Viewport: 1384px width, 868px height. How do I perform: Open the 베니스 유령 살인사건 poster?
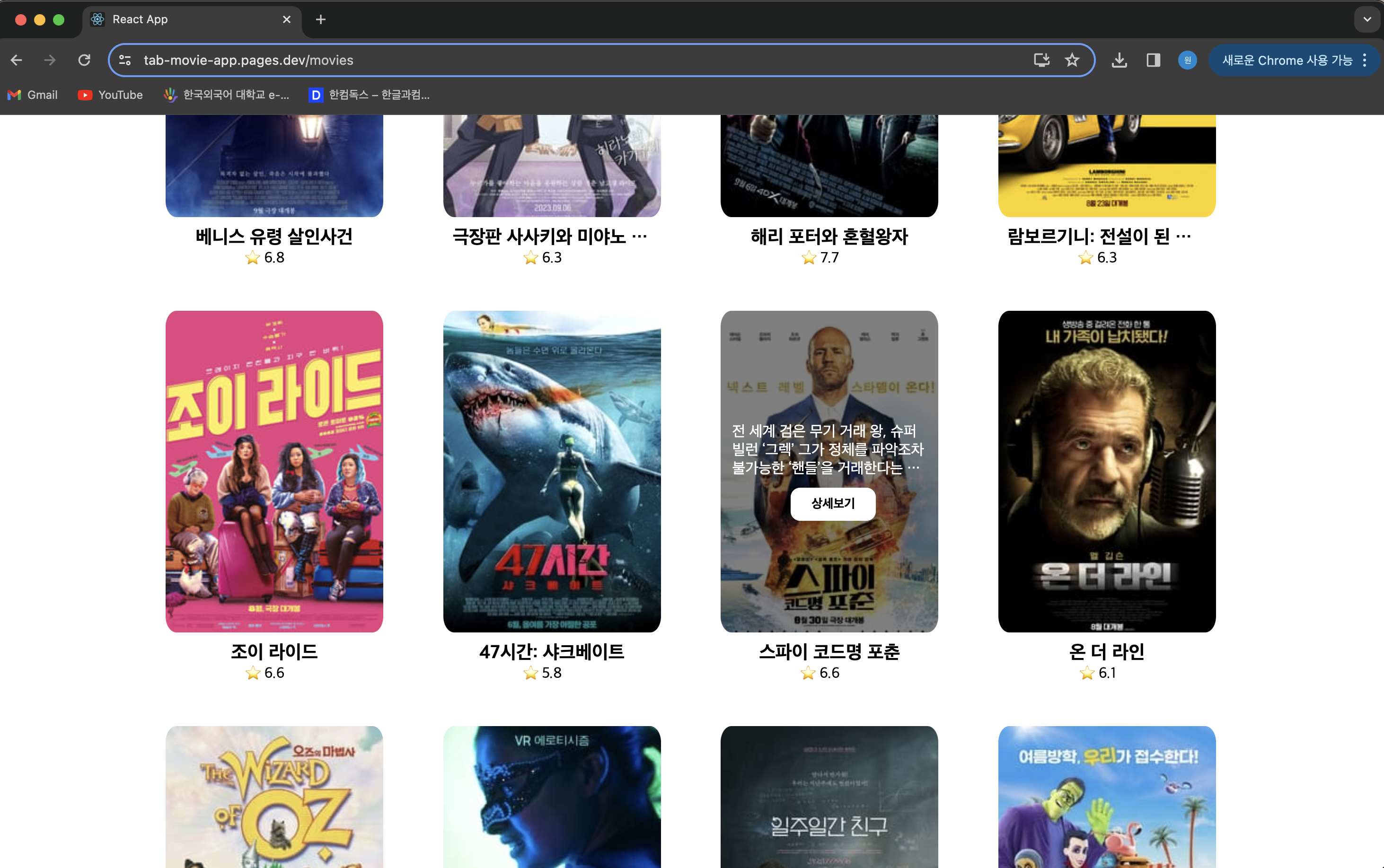274,166
